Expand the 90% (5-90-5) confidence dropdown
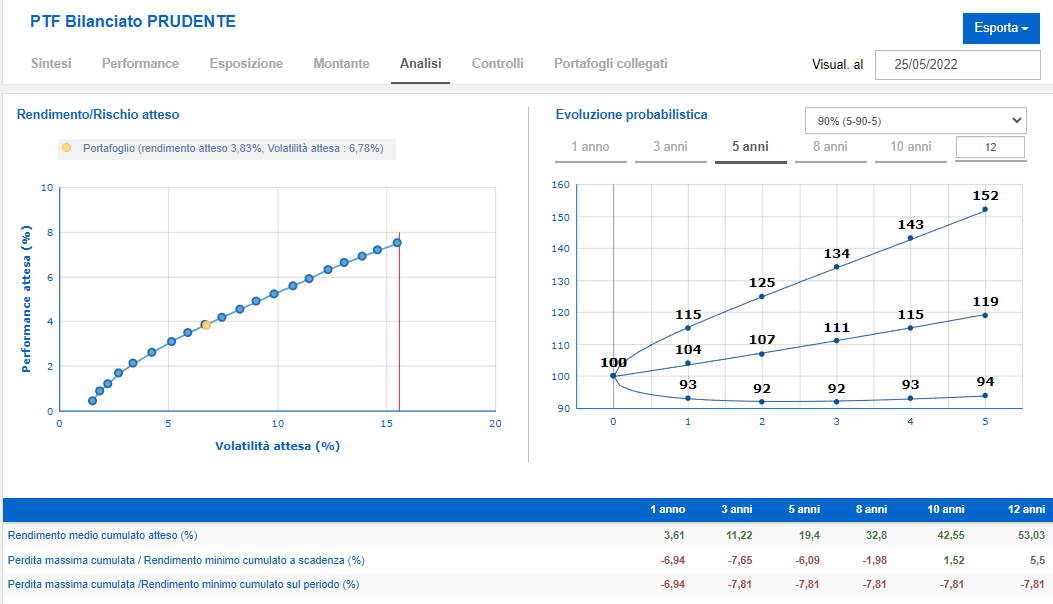The width and height of the screenshot is (1053, 604). [915, 121]
